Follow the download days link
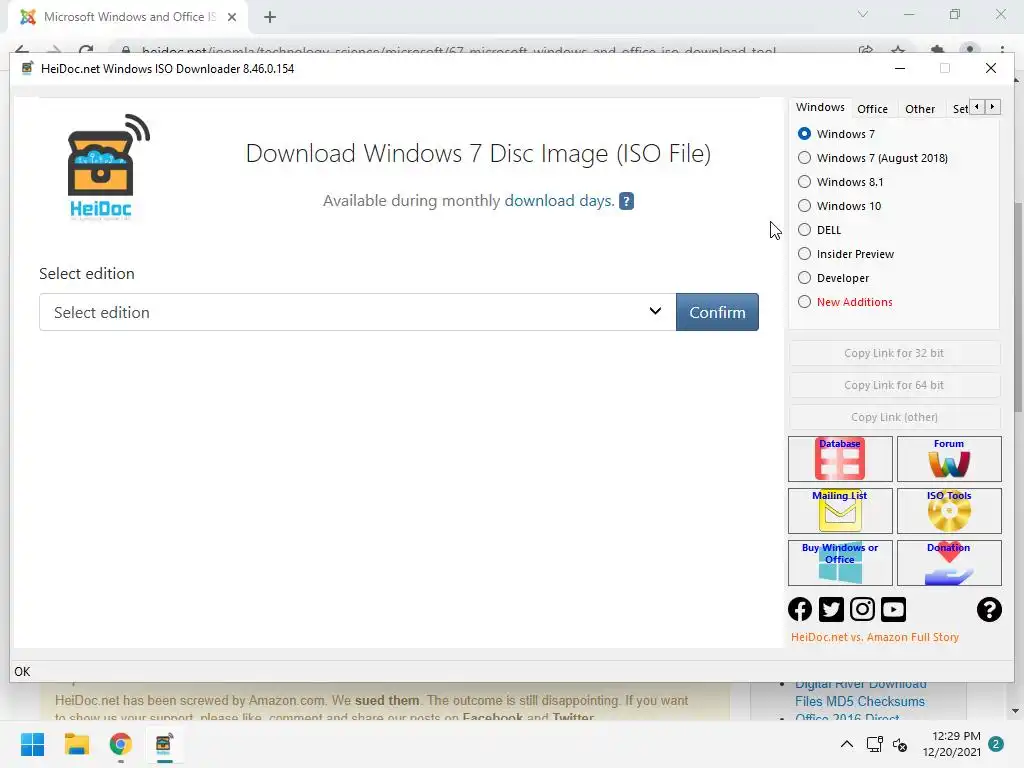This screenshot has height=768, width=1024. coord(560,200)
